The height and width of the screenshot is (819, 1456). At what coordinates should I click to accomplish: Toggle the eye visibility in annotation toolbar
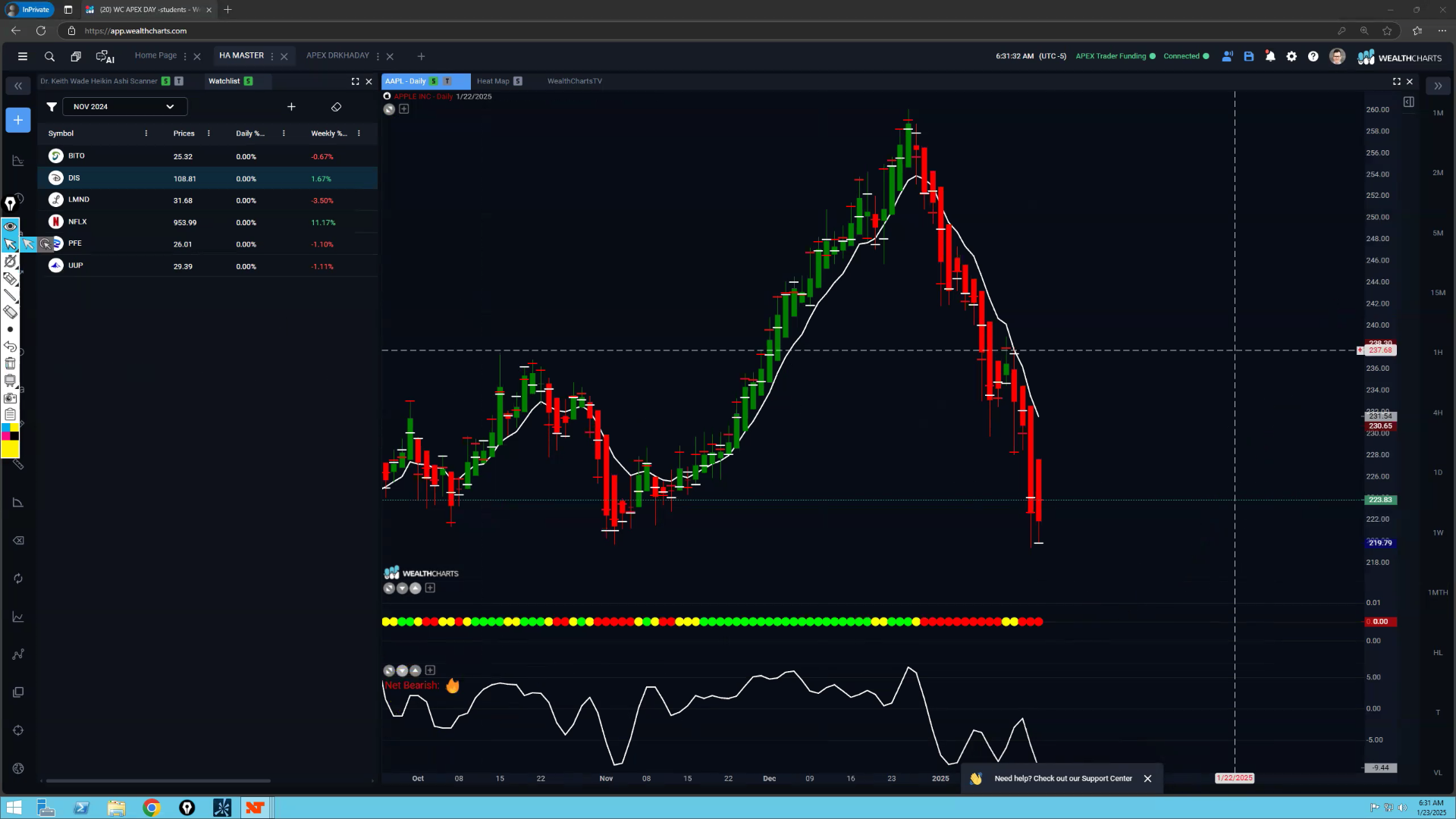tap(10, 226)
